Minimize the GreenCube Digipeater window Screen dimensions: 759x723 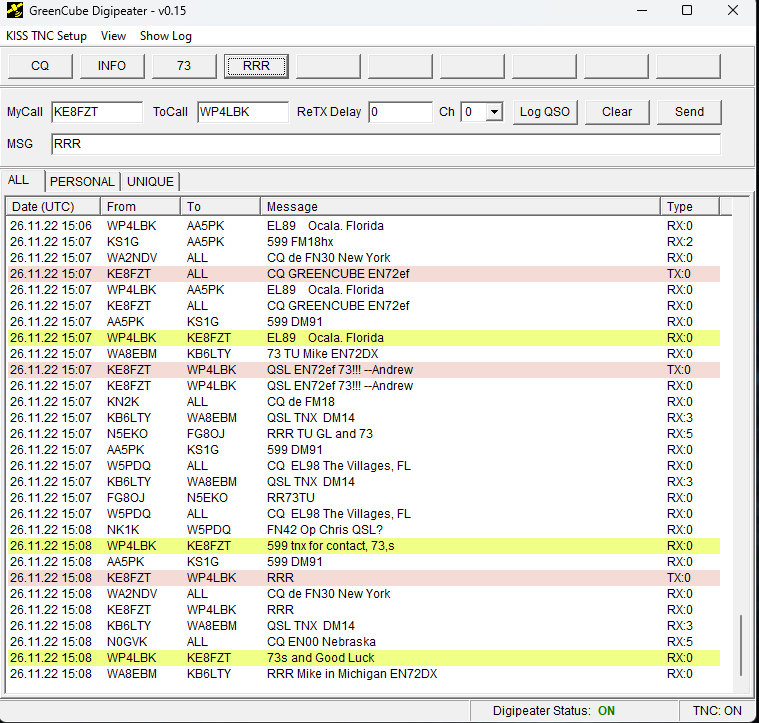[x=642, y=10]
